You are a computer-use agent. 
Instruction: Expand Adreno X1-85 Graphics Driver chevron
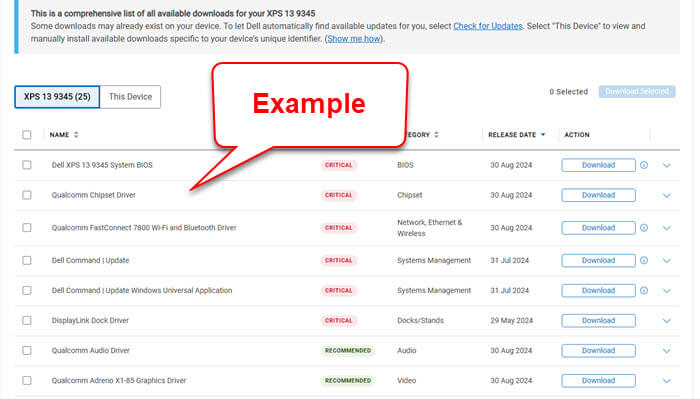(x=667, y=381)
